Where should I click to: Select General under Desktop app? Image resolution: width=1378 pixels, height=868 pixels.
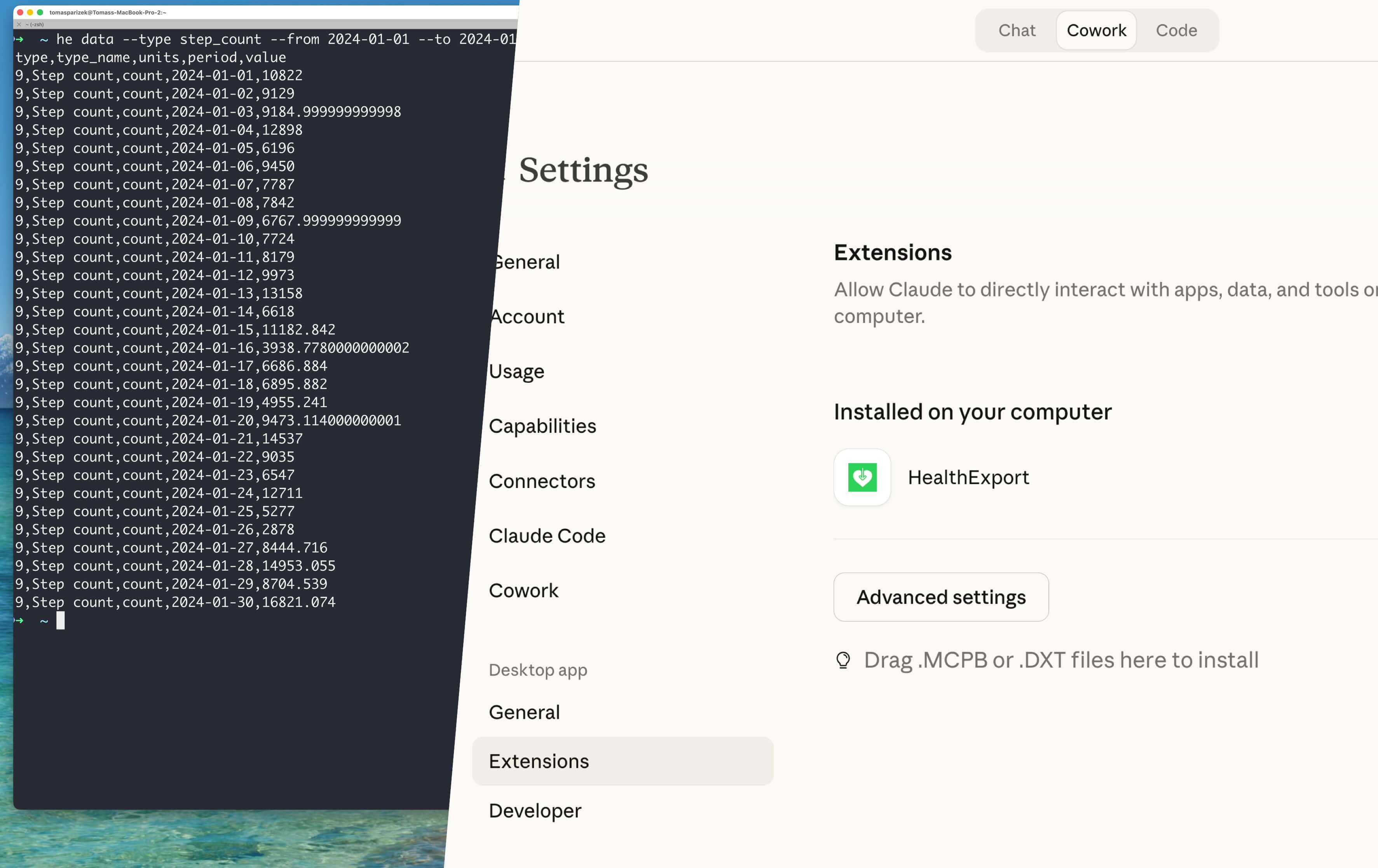[x=524, y=712]
